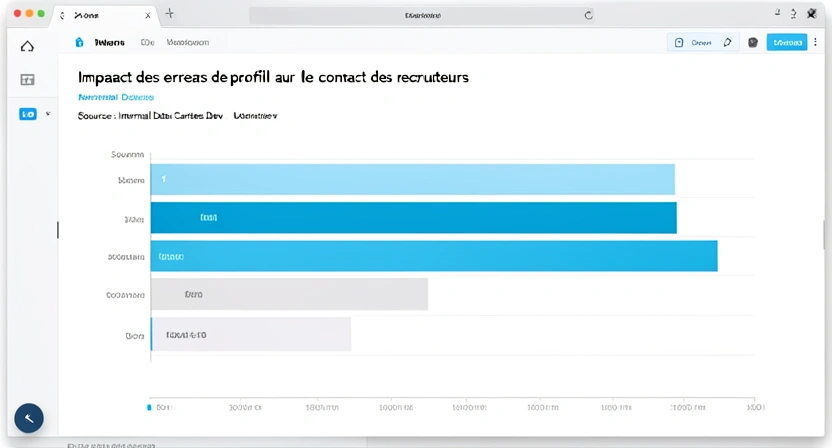832x448 pixels.
Task: Click the blue legend marker on x-axis
Action: coord(149,408)
